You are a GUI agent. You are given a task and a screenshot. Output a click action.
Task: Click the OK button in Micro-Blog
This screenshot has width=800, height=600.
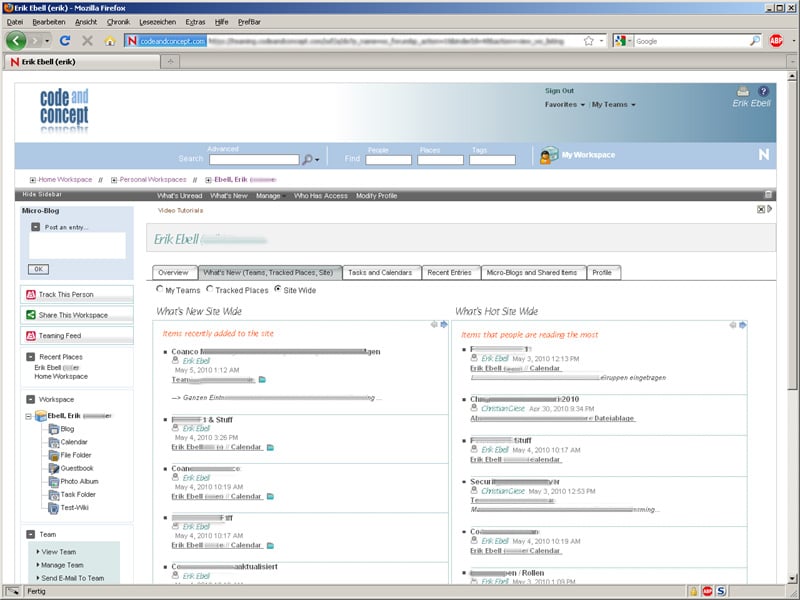tap(38, 269)
